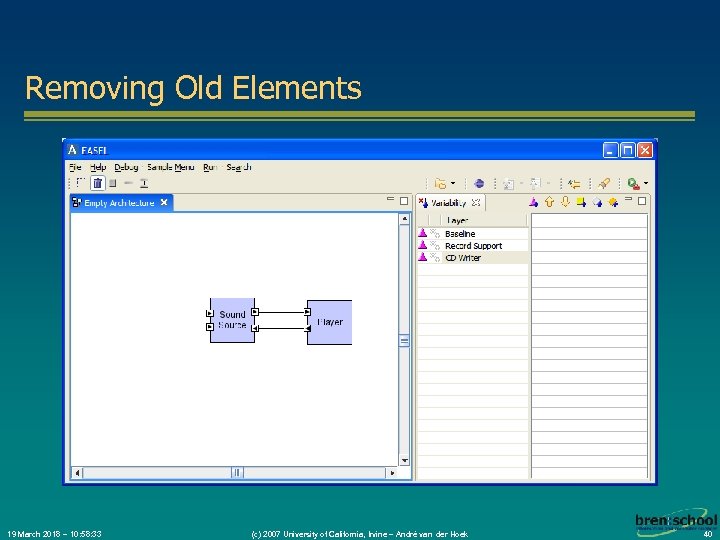This screenshot has height=540, width=720.
Task: Click the upper connector line between components
Action: click(x=281, y=312)
